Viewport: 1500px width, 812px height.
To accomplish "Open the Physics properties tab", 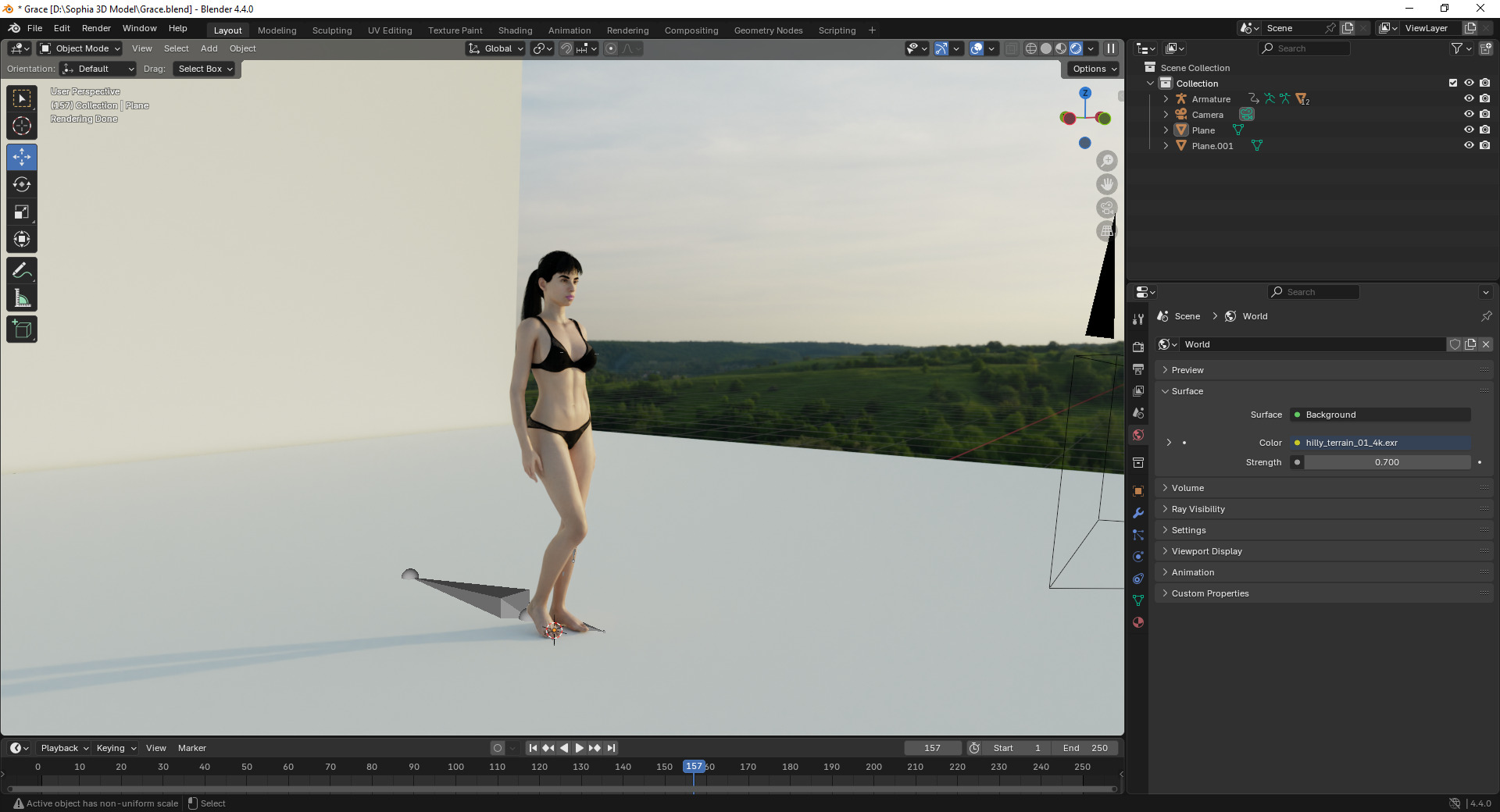I will tap(1138, 557).
